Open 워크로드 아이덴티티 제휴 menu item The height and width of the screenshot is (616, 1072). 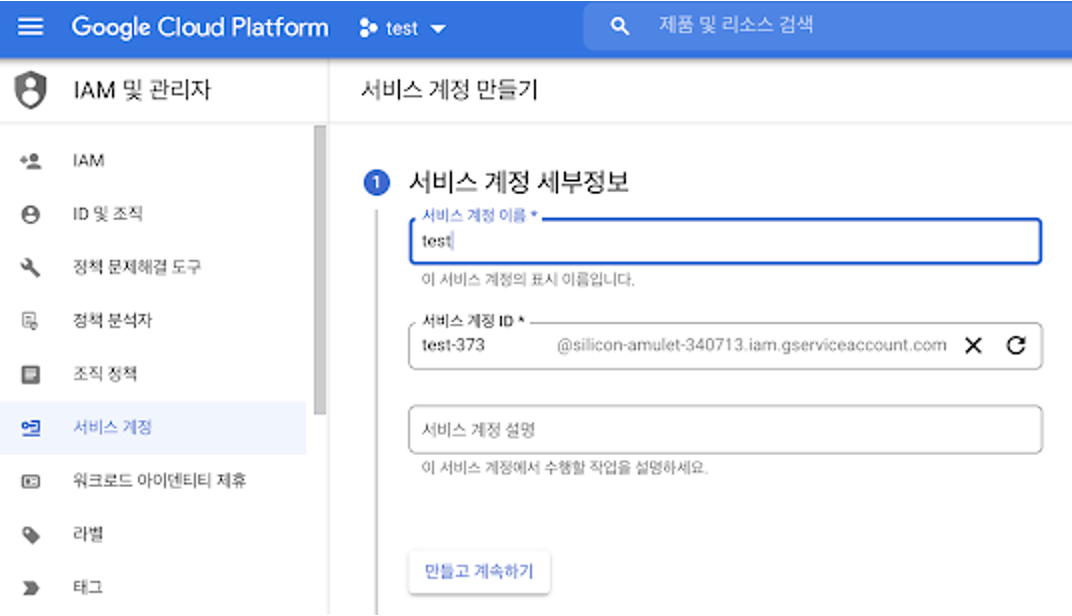click(x=153, y=481)
